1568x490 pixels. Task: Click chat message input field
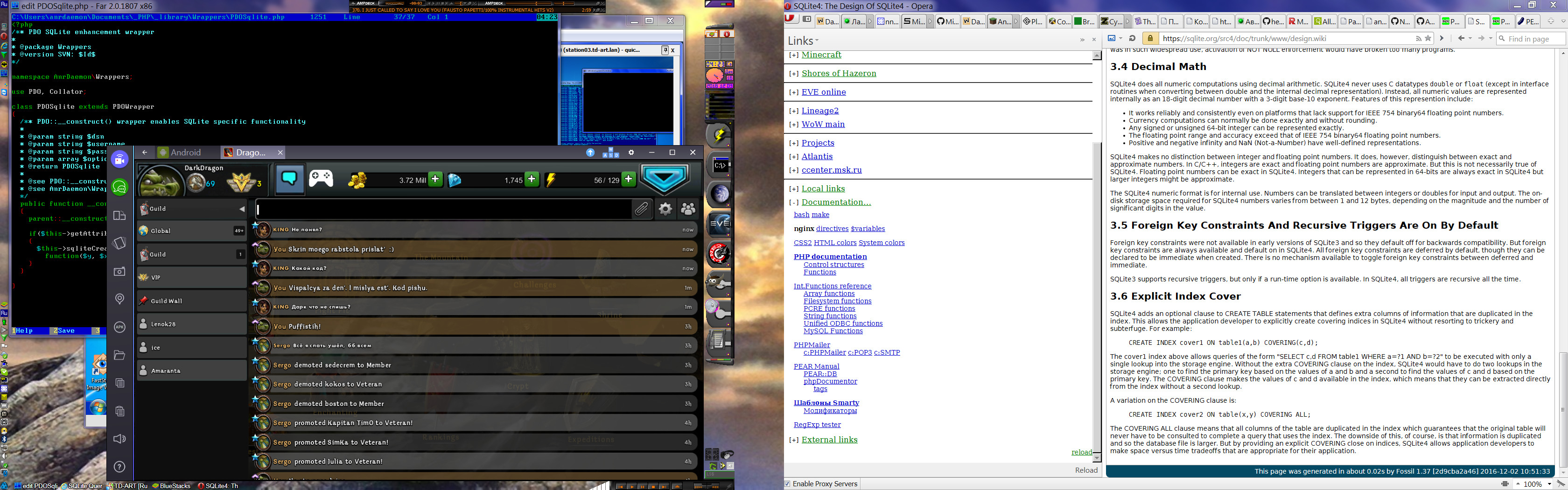443,209
